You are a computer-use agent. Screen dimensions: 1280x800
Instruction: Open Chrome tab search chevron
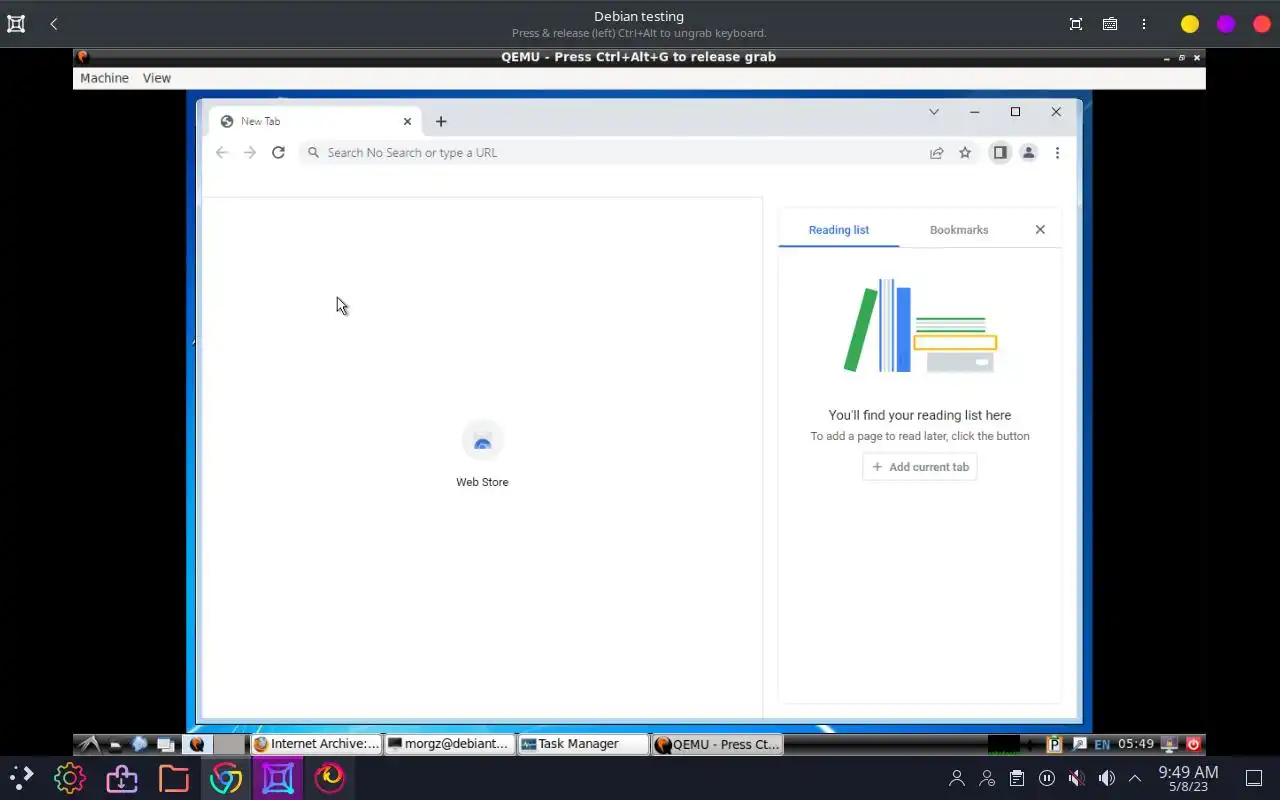coord(934,112)
